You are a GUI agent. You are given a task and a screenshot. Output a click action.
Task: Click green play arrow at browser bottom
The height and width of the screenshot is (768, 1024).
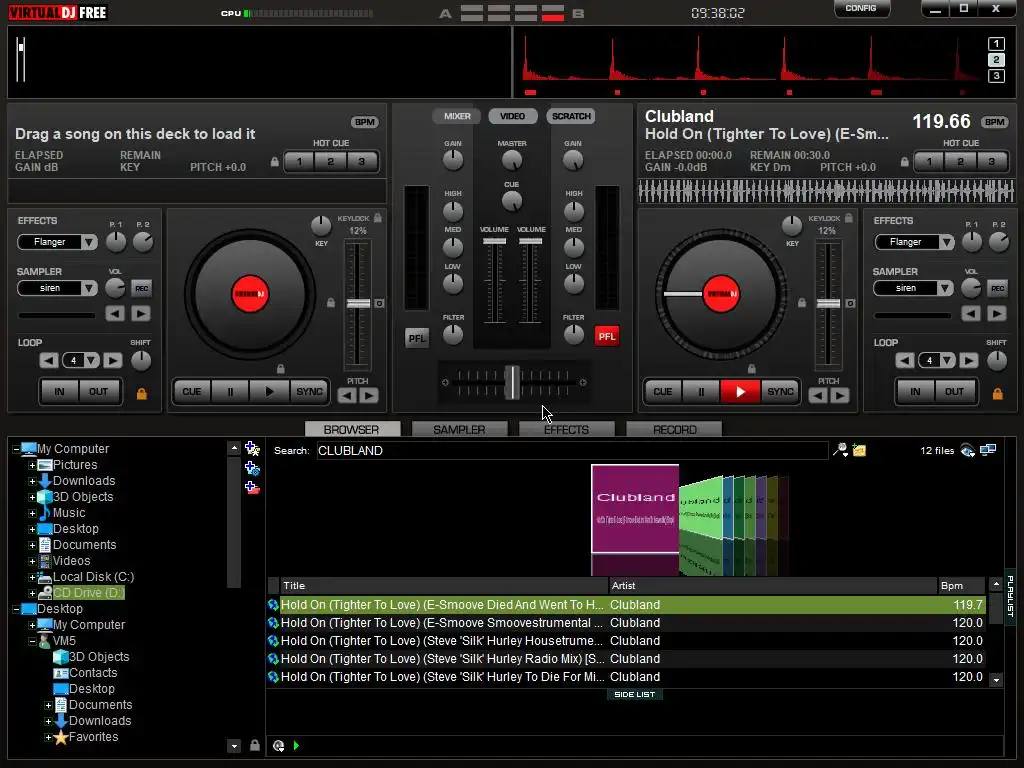(x=296, y=745)
